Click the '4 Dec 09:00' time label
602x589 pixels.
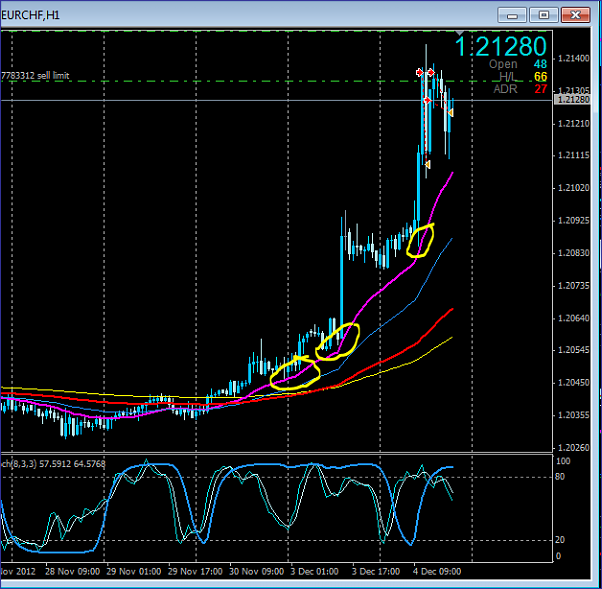click(x=437, y=572)
